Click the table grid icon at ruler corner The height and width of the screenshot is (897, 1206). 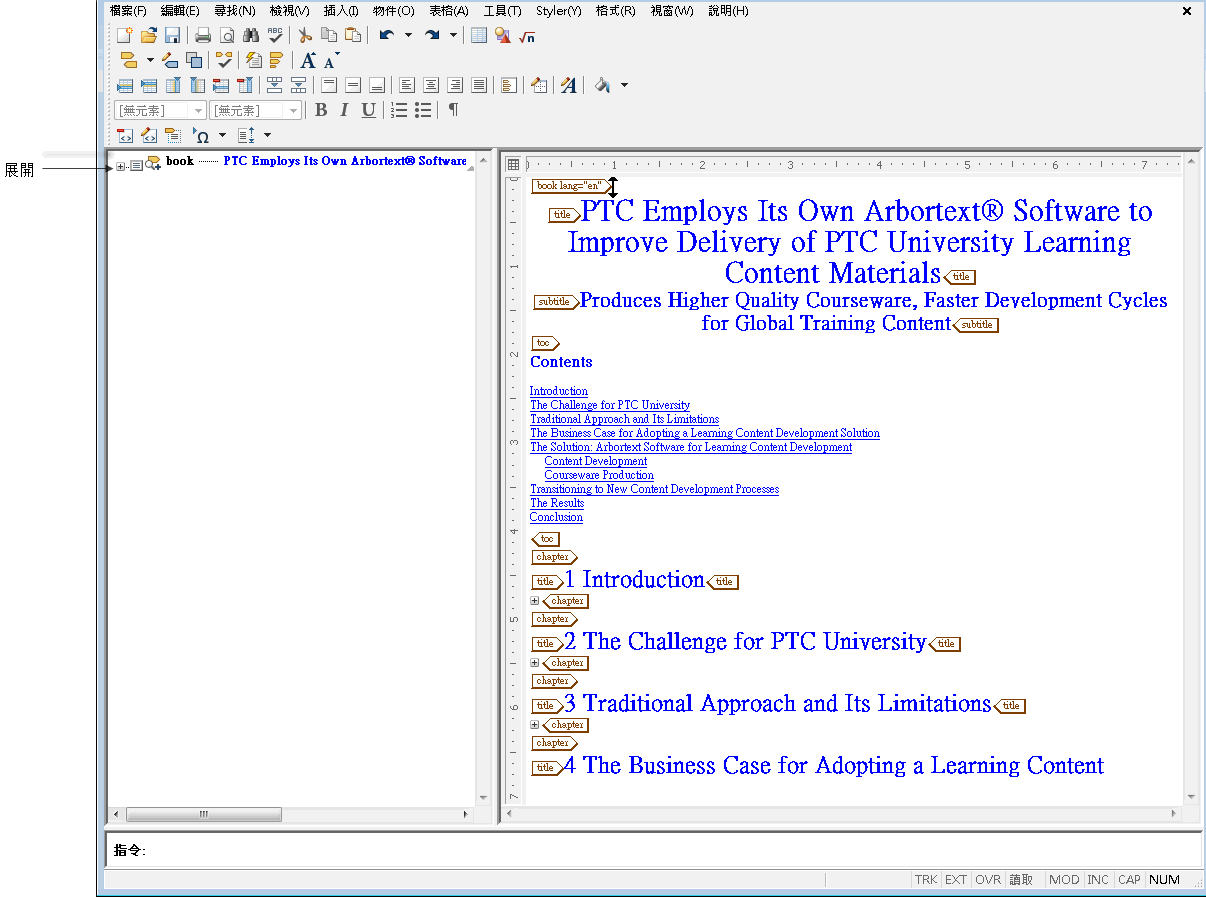pyautogui.click(x=513, y=164)
